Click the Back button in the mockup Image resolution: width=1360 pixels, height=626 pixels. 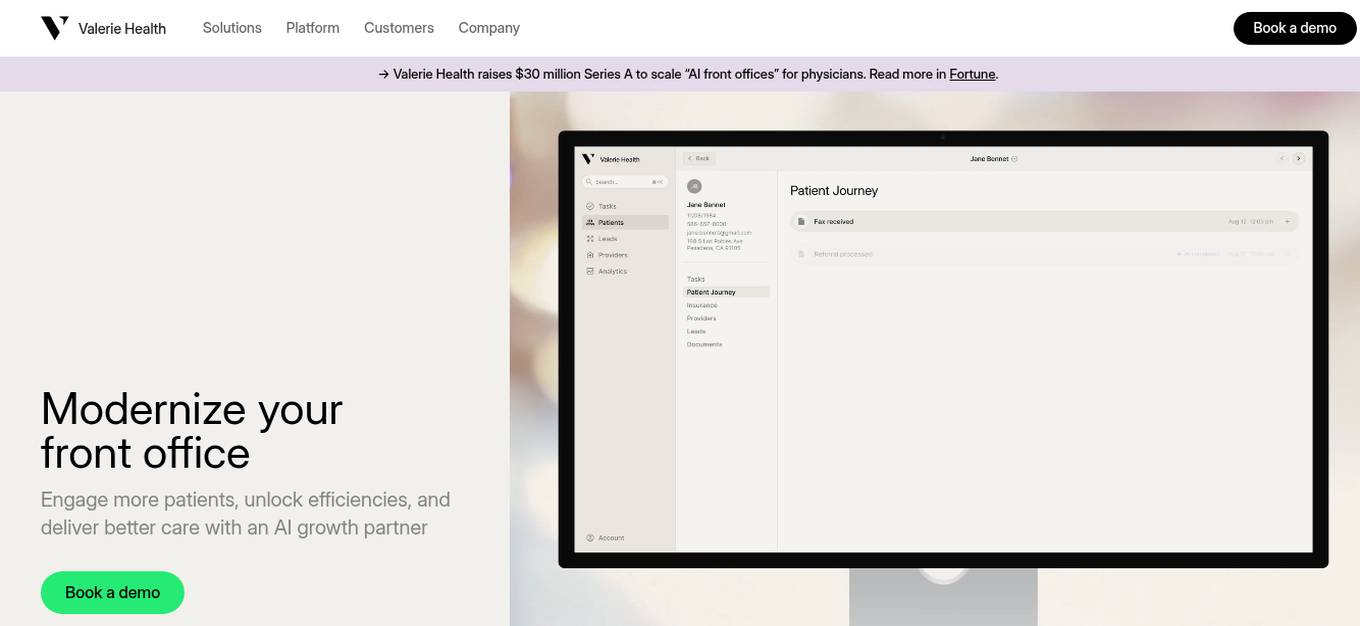coord(699,158)
